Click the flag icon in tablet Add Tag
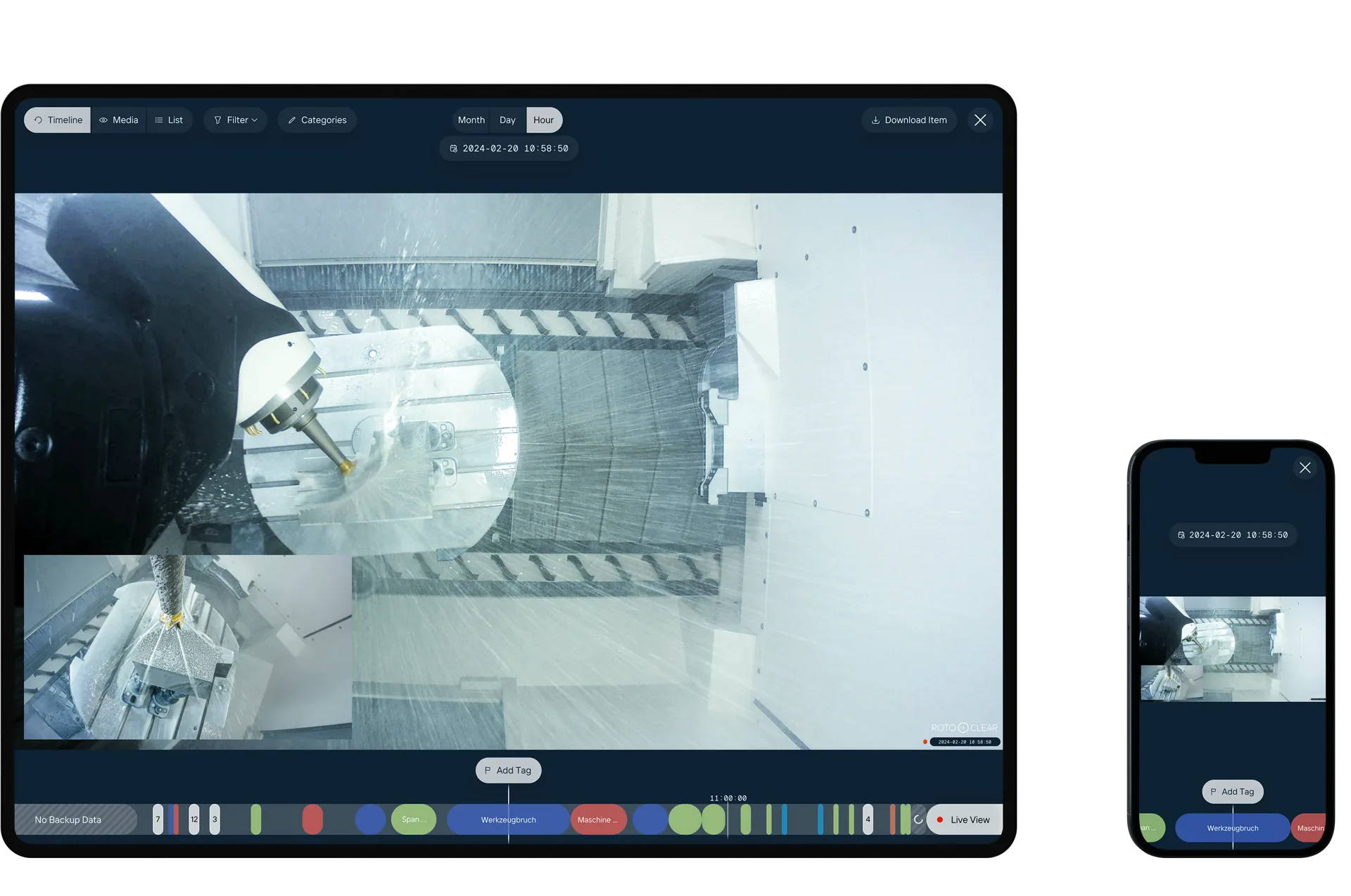The image size is (1351, 896). click(x=488, y=770)
